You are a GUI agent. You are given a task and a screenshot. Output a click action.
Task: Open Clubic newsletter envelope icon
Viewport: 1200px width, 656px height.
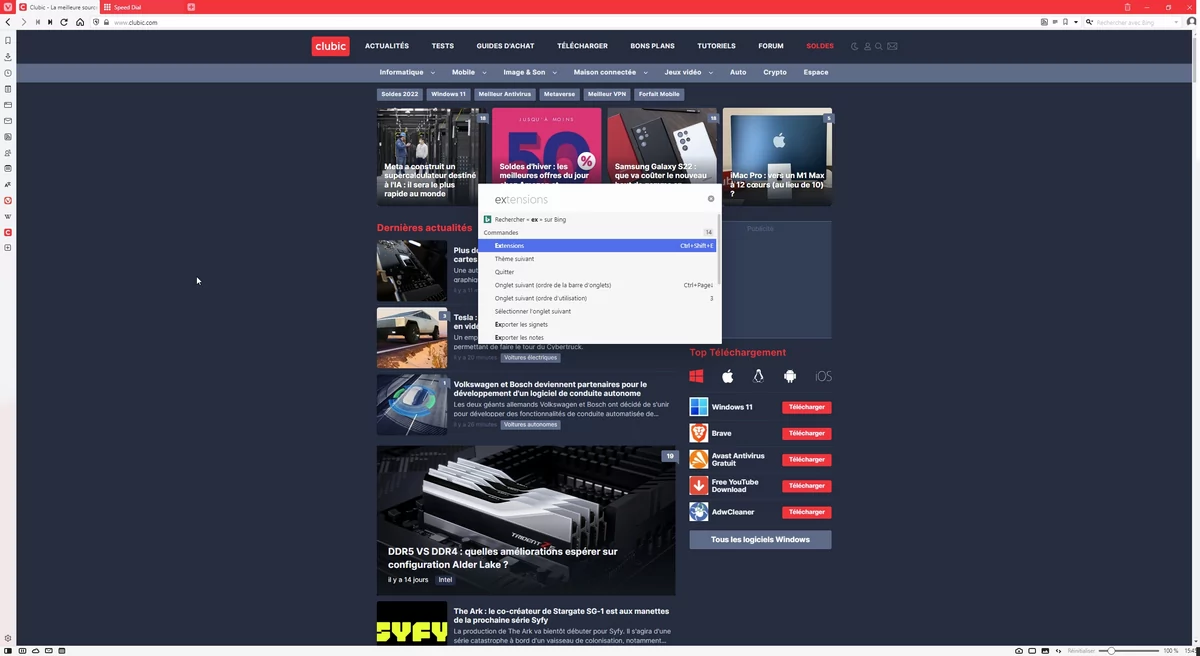pyautogui.click(x=893, y=46)
